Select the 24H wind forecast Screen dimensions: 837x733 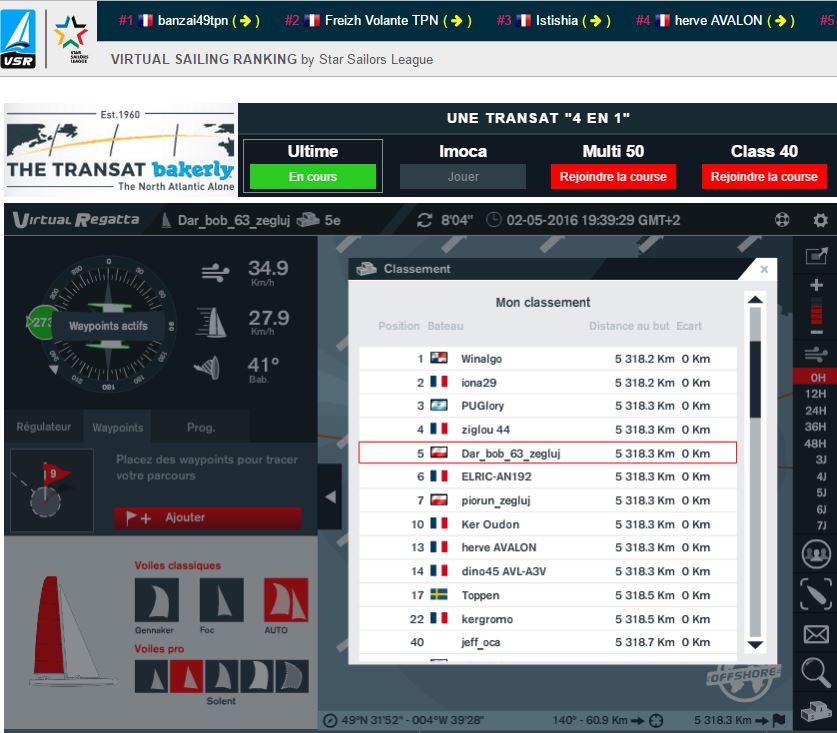click(x=815, y=411)
